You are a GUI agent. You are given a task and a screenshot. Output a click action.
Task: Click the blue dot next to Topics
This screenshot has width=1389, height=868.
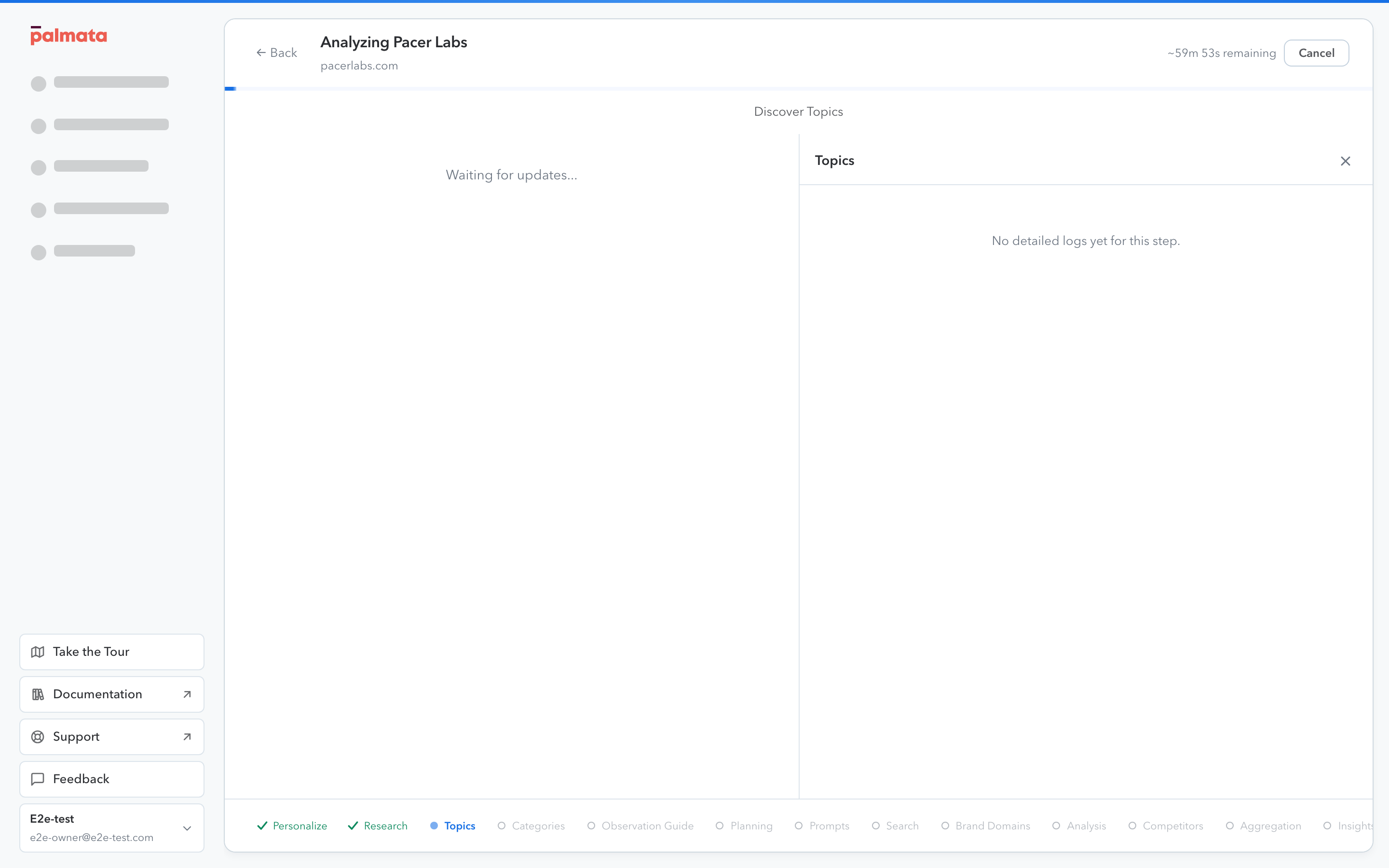point(434,826)
